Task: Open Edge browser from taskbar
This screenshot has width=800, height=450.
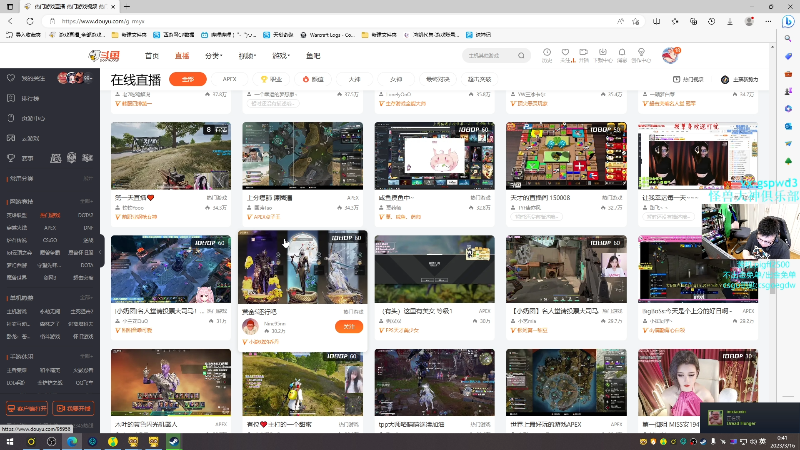Action: coord(72,442)
